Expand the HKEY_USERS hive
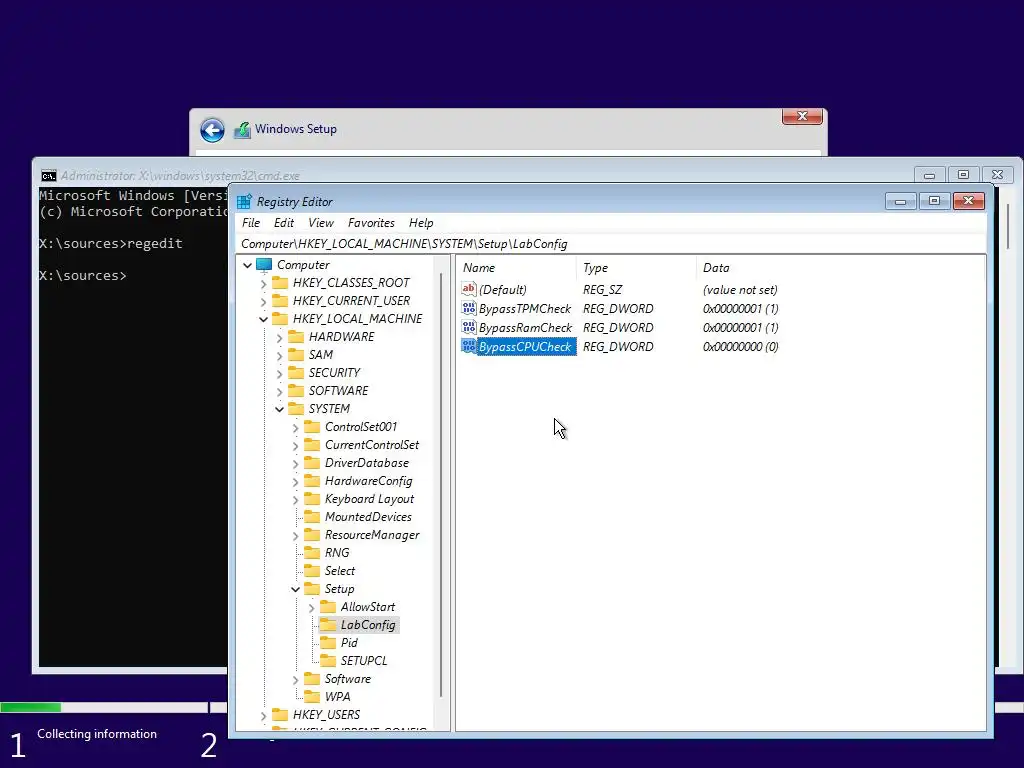1024x768 pixels. point(263,716)
